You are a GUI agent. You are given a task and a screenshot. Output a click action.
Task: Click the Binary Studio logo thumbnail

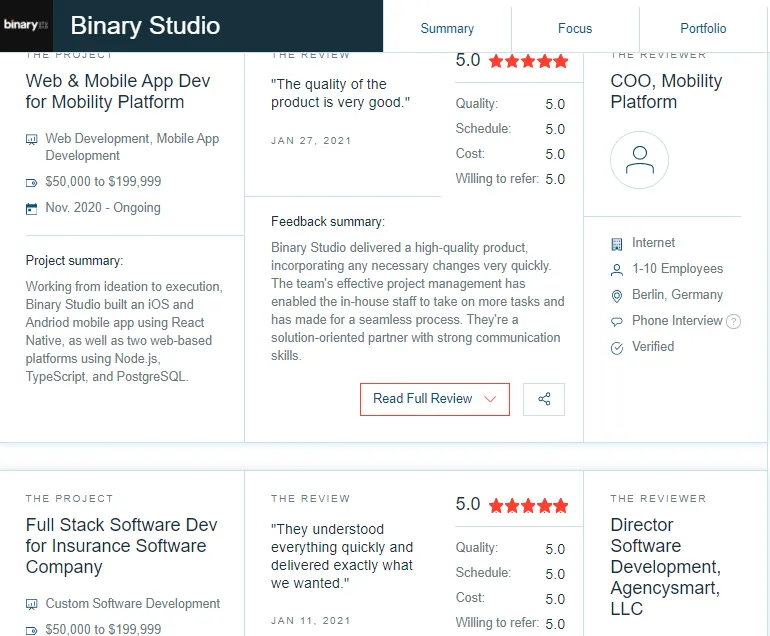26,26
